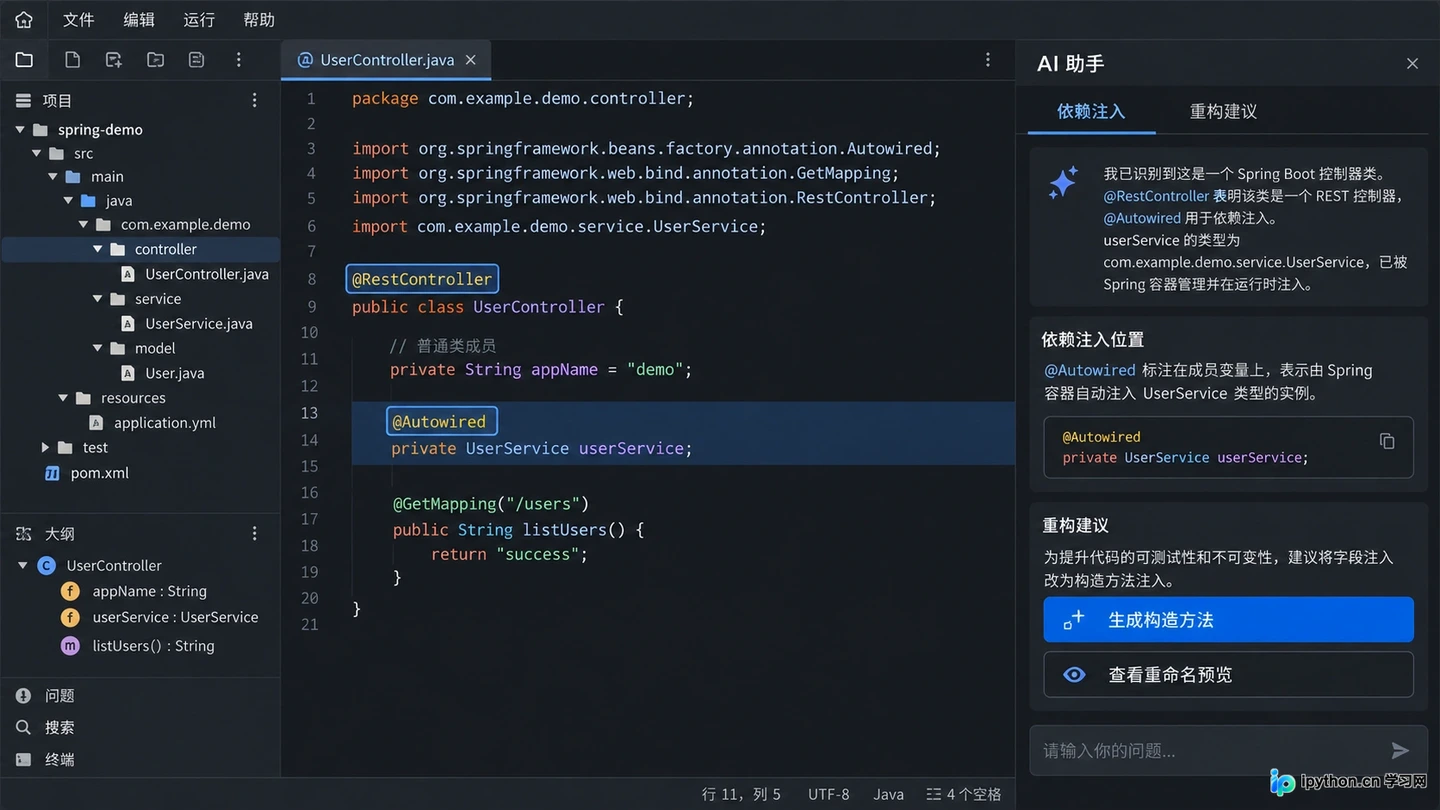Open application.yml in project tree
This screenshot has width=1440, height=810.
pyautogui.click(x=165, y=422)
